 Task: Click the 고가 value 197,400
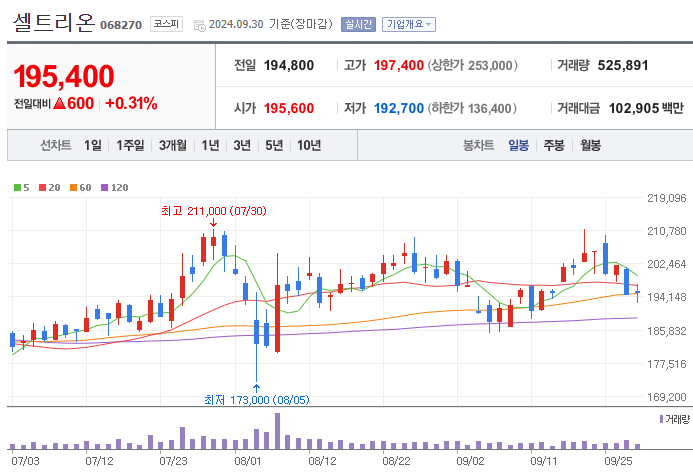tap(399, 65)
